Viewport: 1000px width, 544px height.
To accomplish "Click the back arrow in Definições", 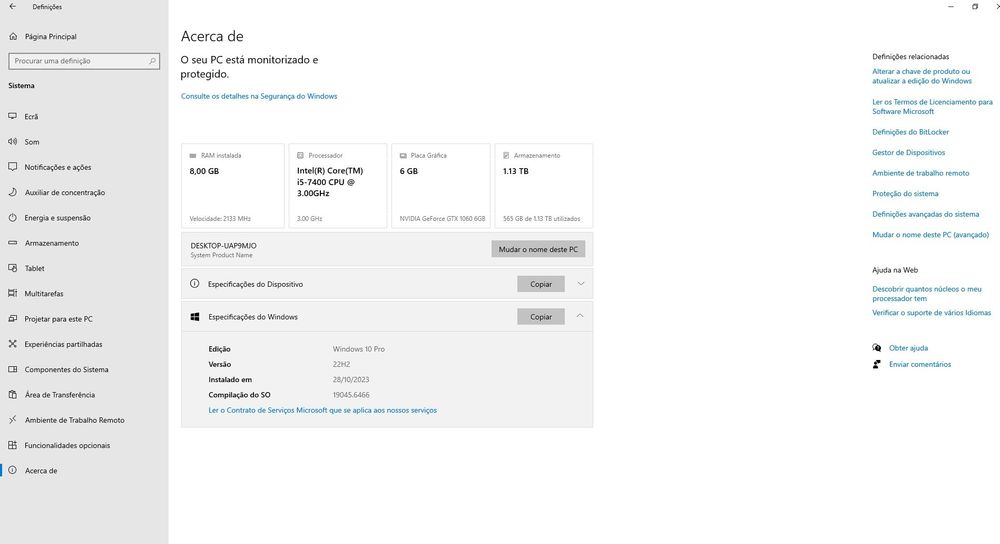I will coord(13,6).
